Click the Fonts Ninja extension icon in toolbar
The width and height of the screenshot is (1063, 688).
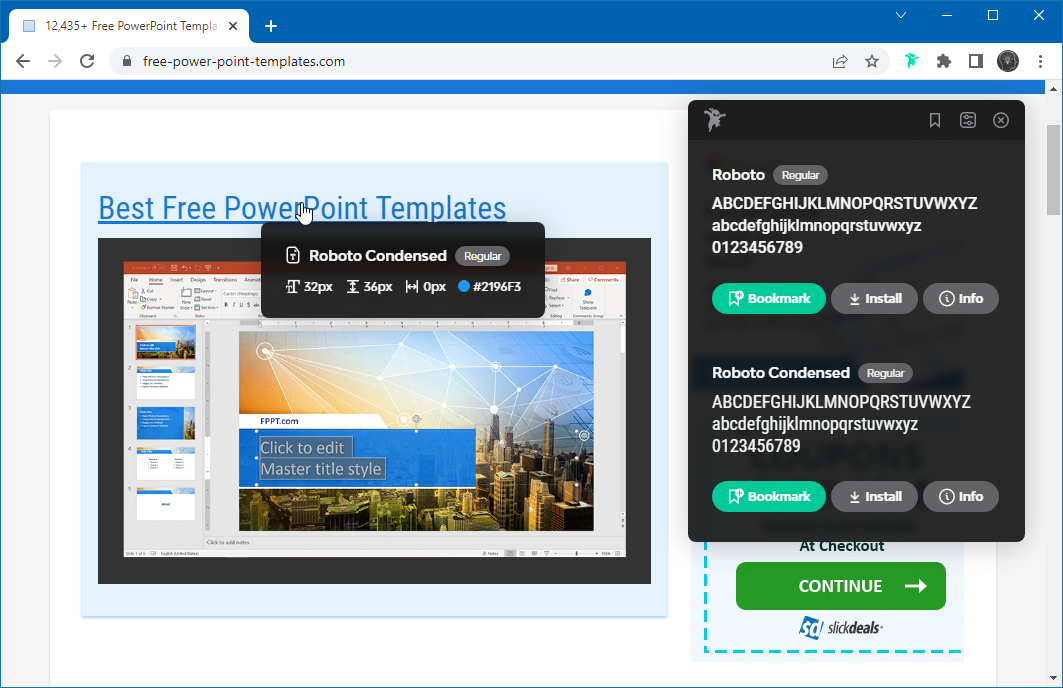point(911,61)
